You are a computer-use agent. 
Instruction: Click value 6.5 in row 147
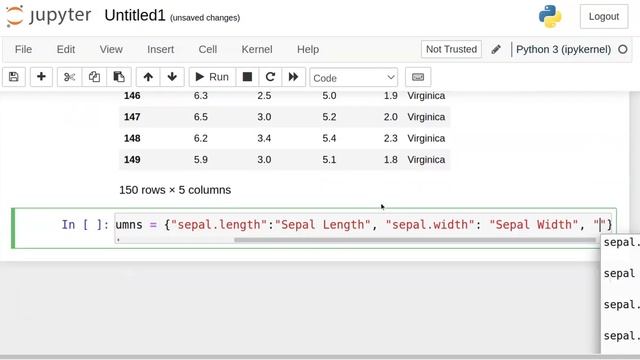tap(201, 117)
